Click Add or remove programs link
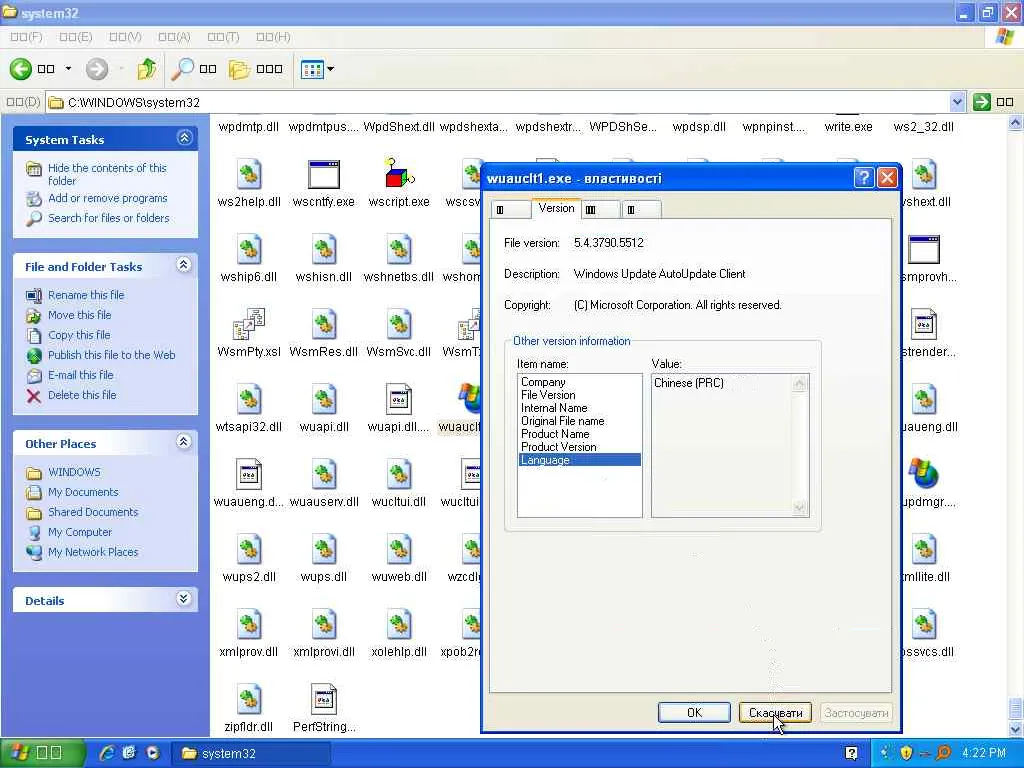The height and width of the screenshot is (768, 1024). pyautogui.click(x=108, y=198)
